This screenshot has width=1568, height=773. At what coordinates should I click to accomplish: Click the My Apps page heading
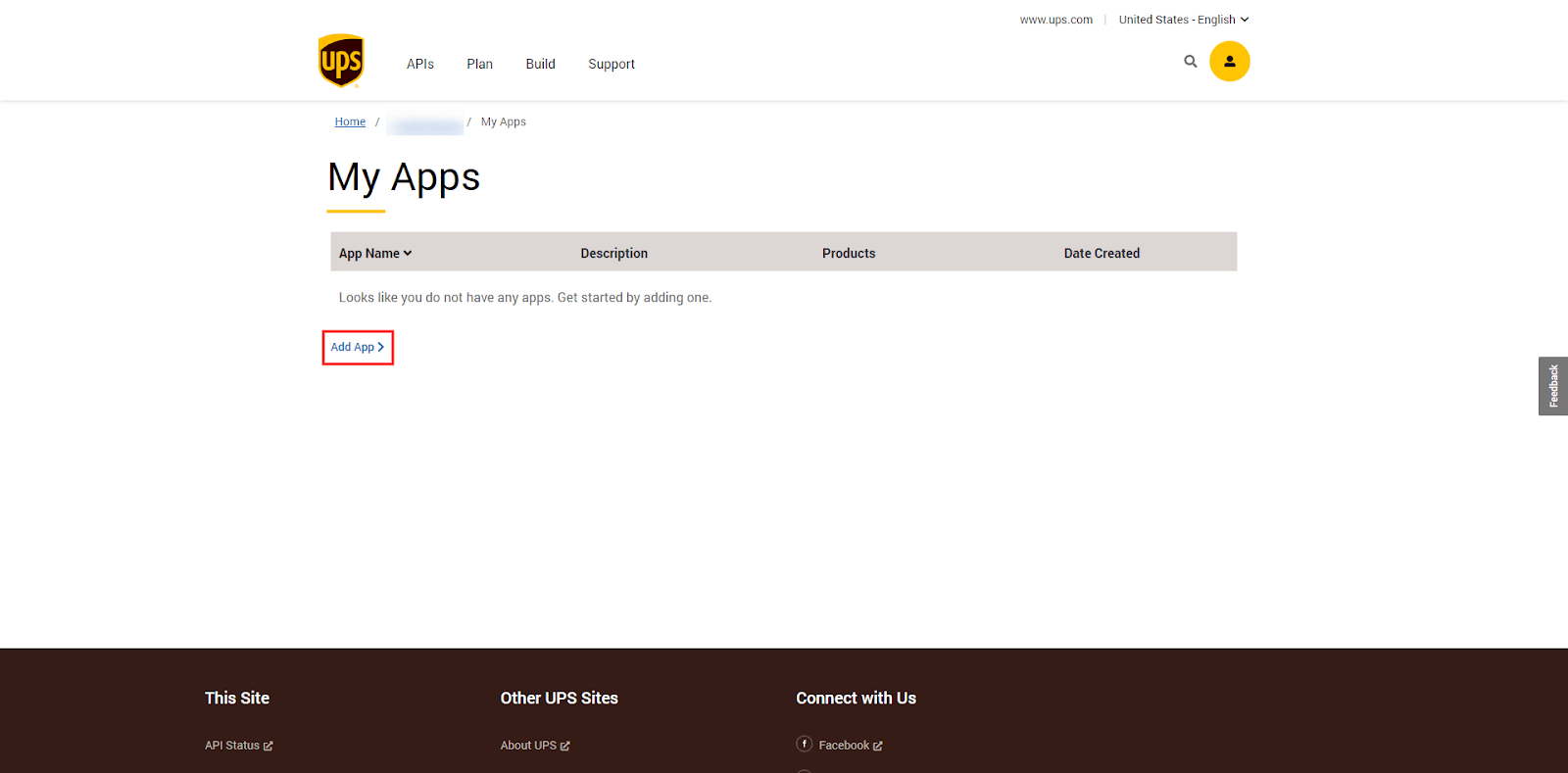pos(404,178)
